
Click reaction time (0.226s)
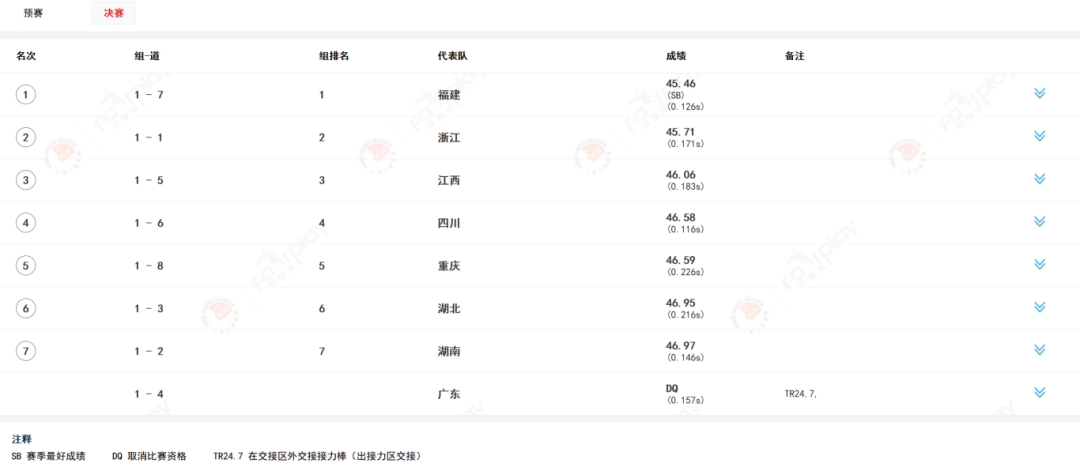[685, 272]
